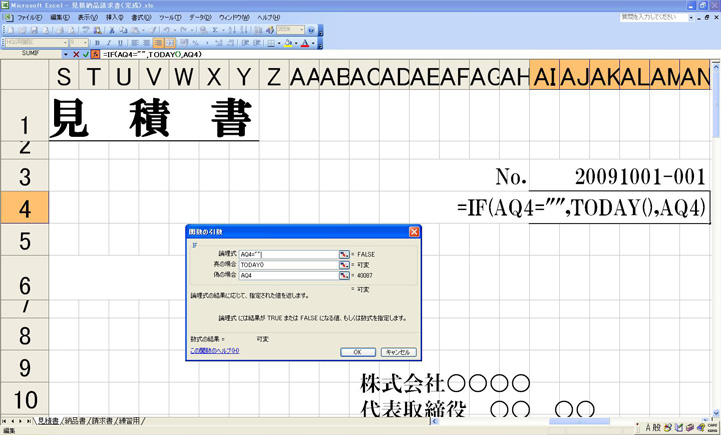Click the Drawing toolbar icon
The height and width of the screenshot is (435, 721).
click(x=270, y=30)
